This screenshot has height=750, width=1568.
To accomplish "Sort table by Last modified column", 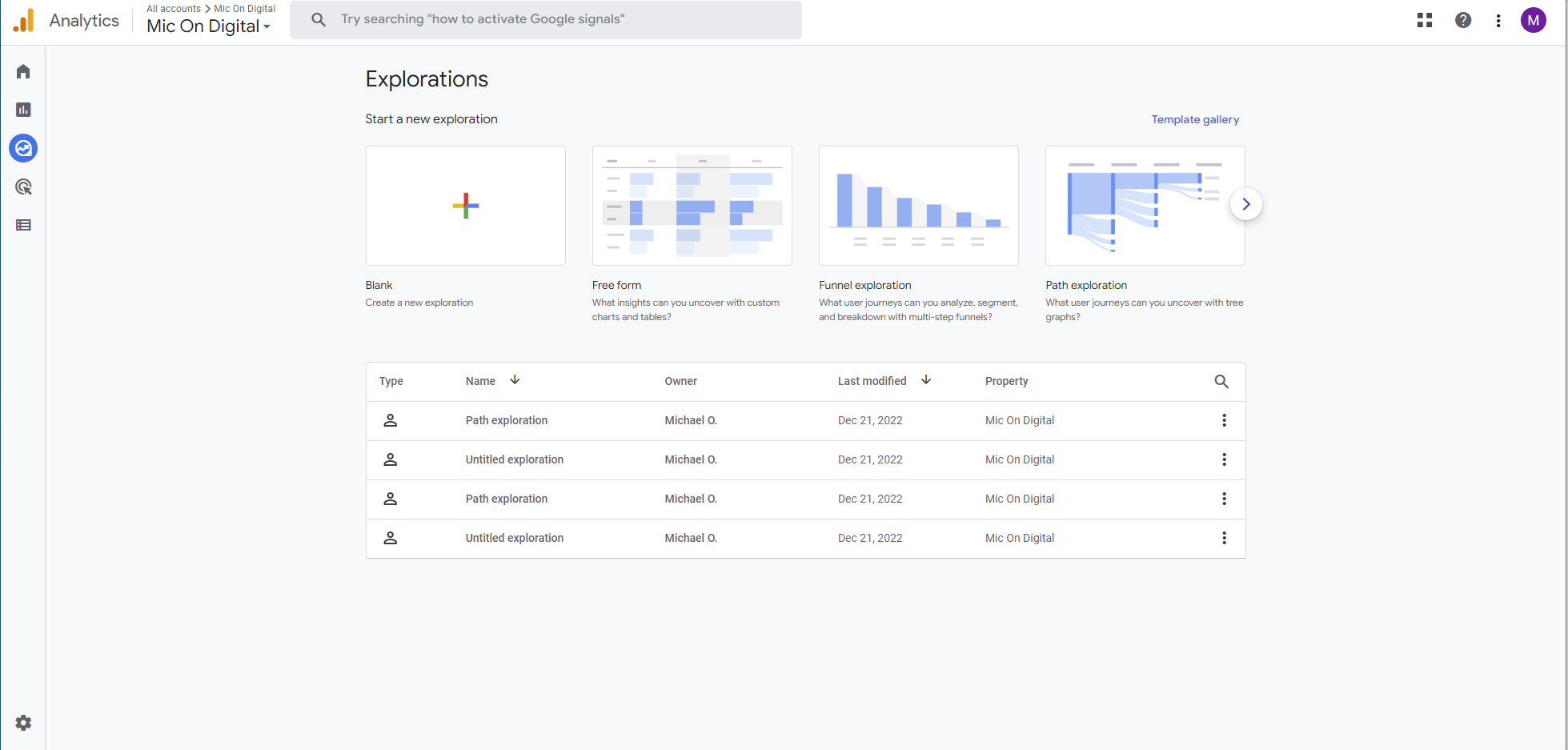I will [872, 381].
